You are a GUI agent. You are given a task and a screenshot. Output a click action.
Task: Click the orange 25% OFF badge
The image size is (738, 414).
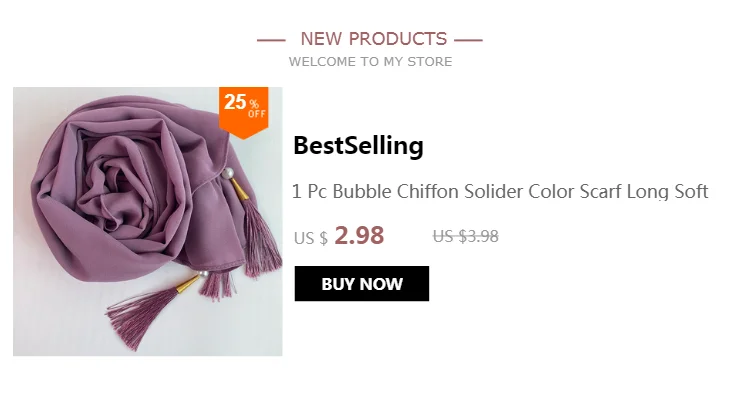[243, 112]
